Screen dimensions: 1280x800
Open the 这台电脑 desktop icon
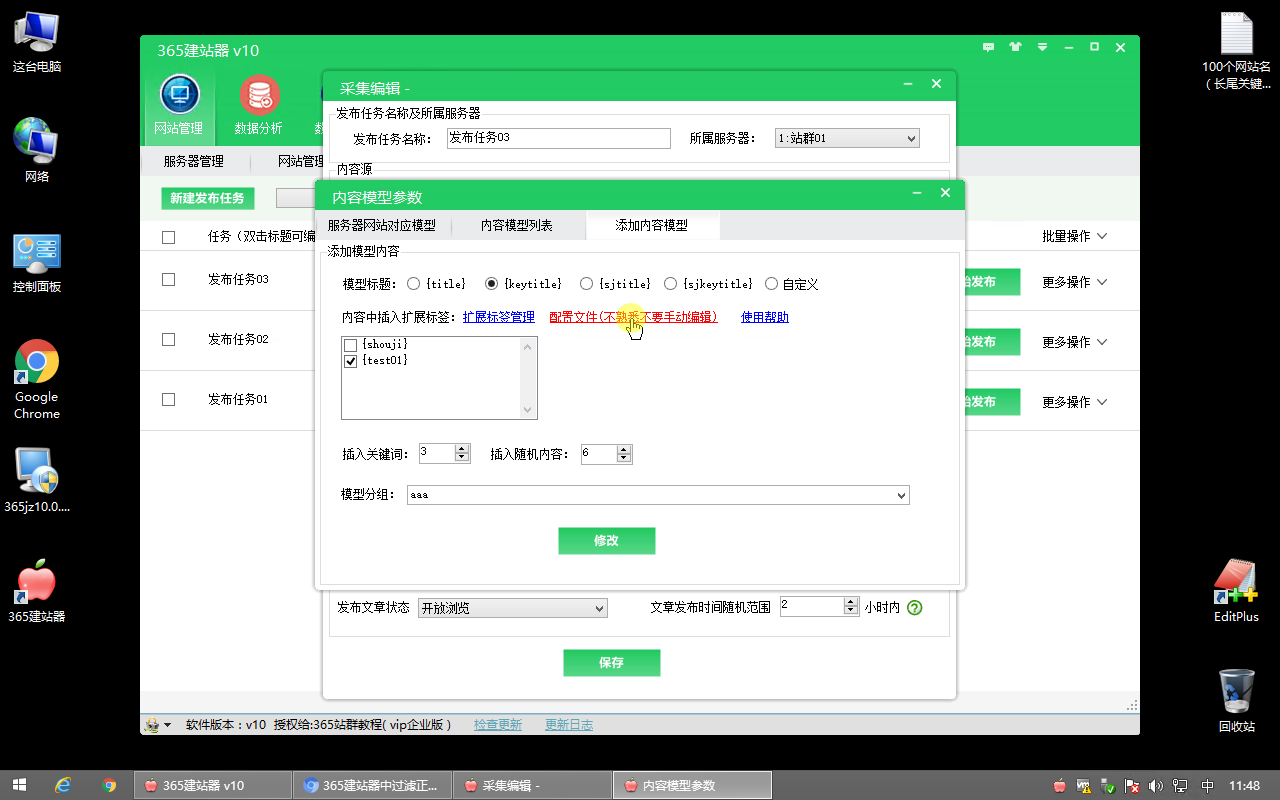click(x=37, y=40)
